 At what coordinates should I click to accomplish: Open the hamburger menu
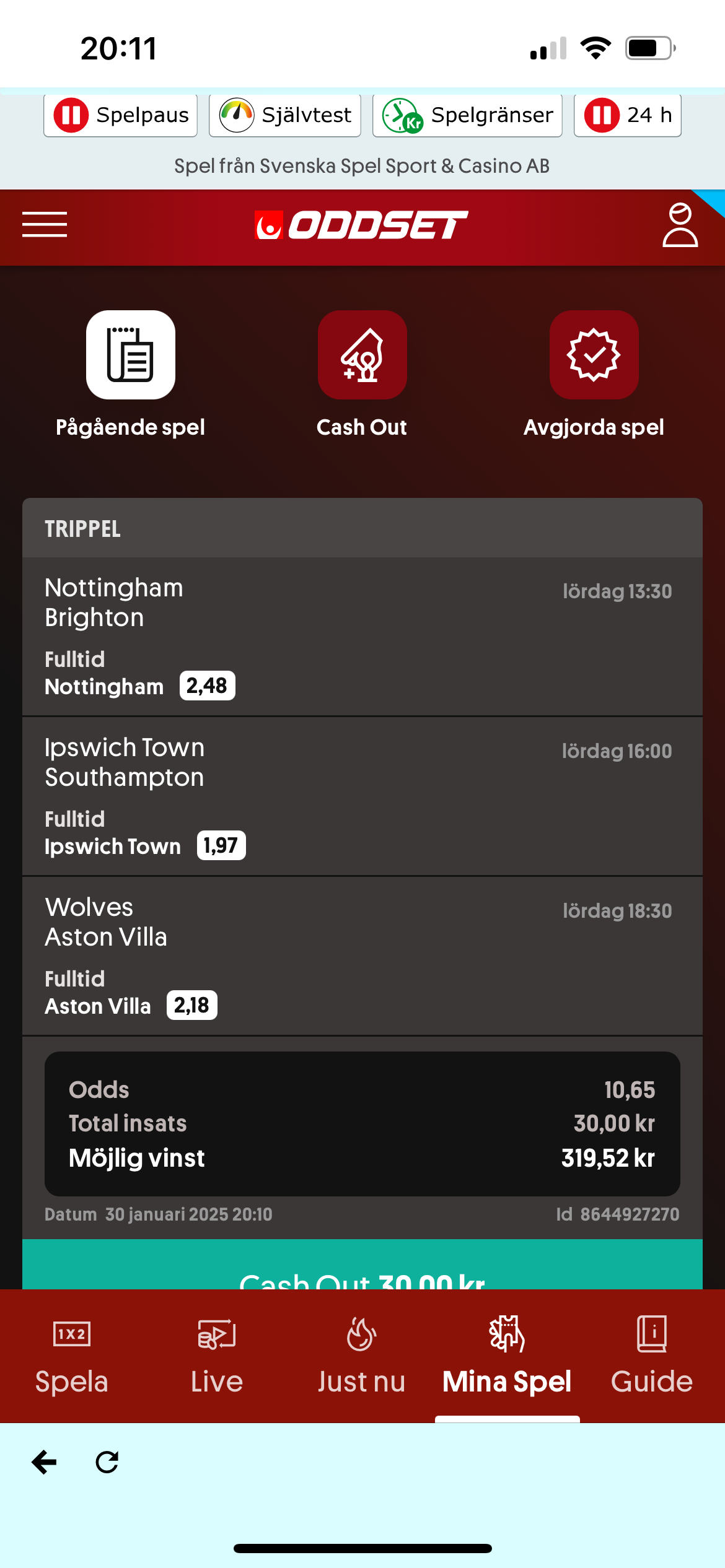pos(45,224)
